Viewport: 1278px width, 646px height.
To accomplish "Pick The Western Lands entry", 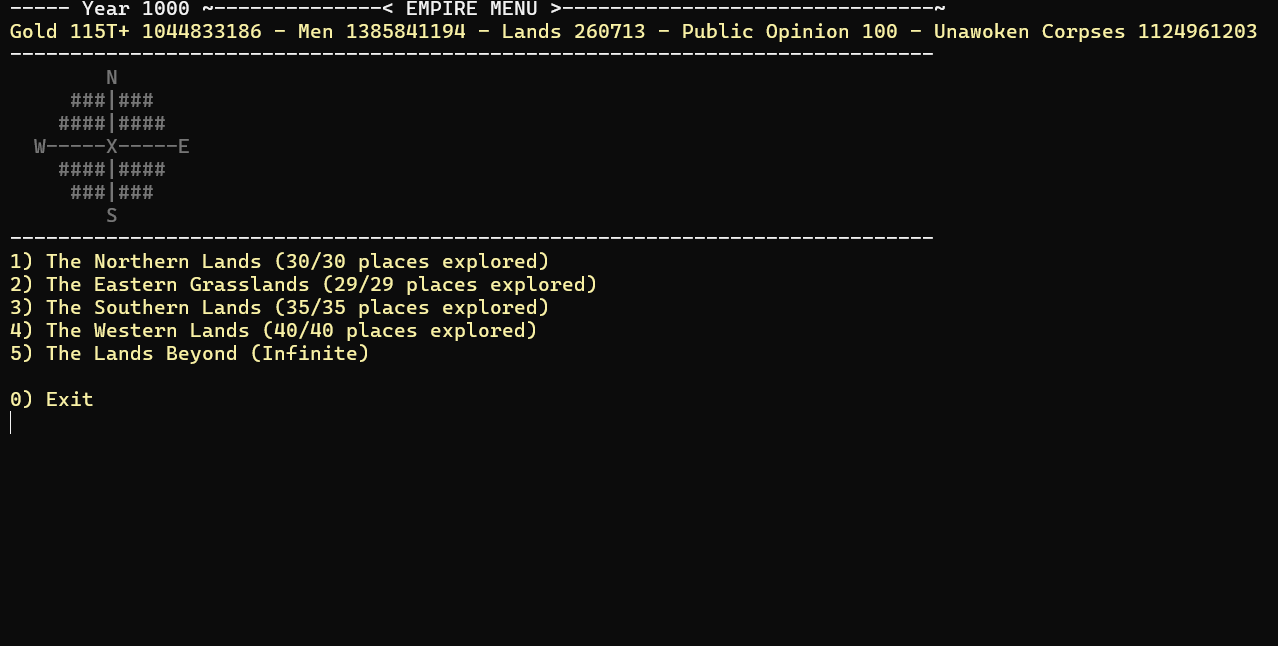I will (274, 331).
